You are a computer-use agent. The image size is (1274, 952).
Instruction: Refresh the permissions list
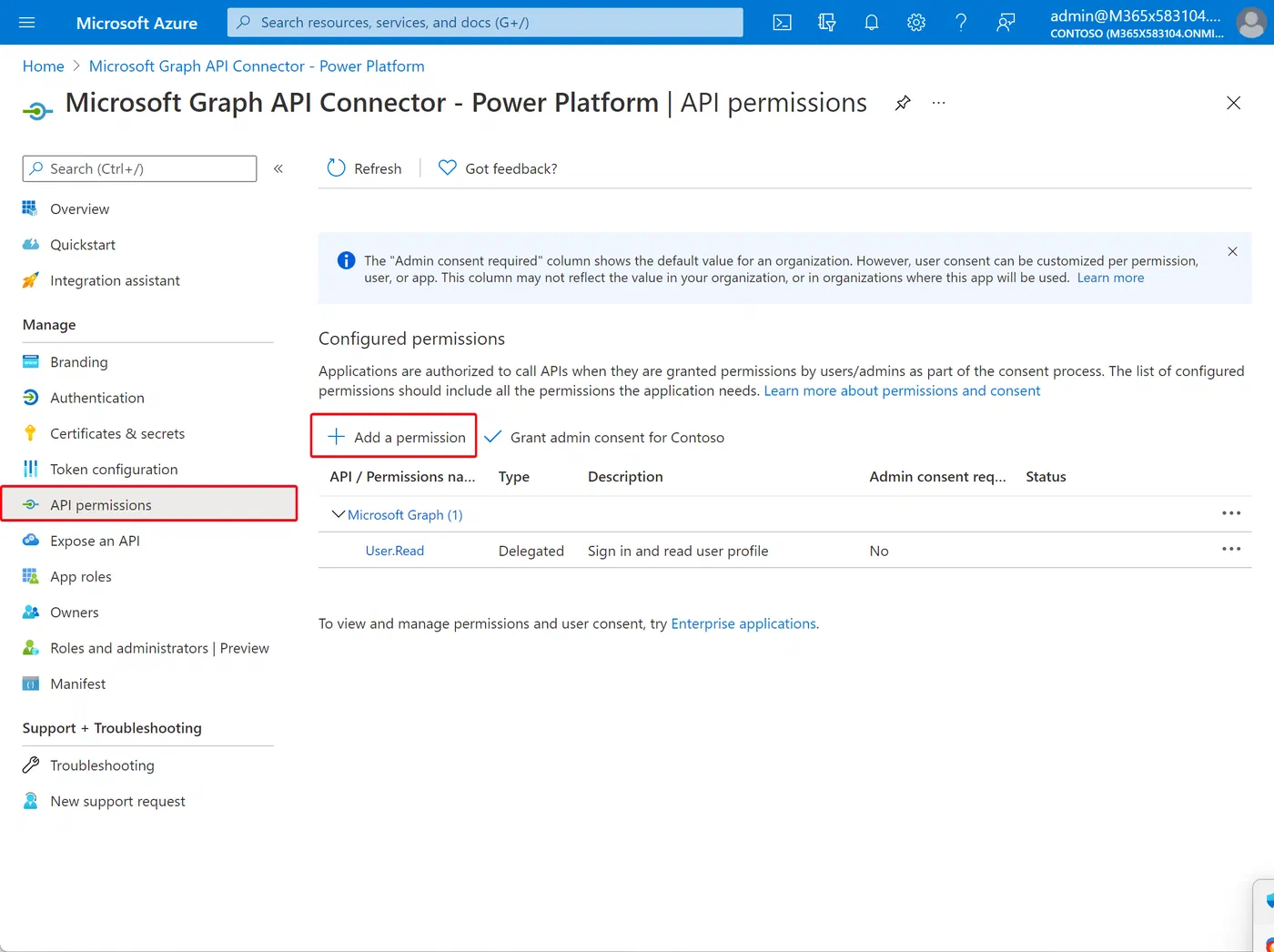[x=364, y=168]
